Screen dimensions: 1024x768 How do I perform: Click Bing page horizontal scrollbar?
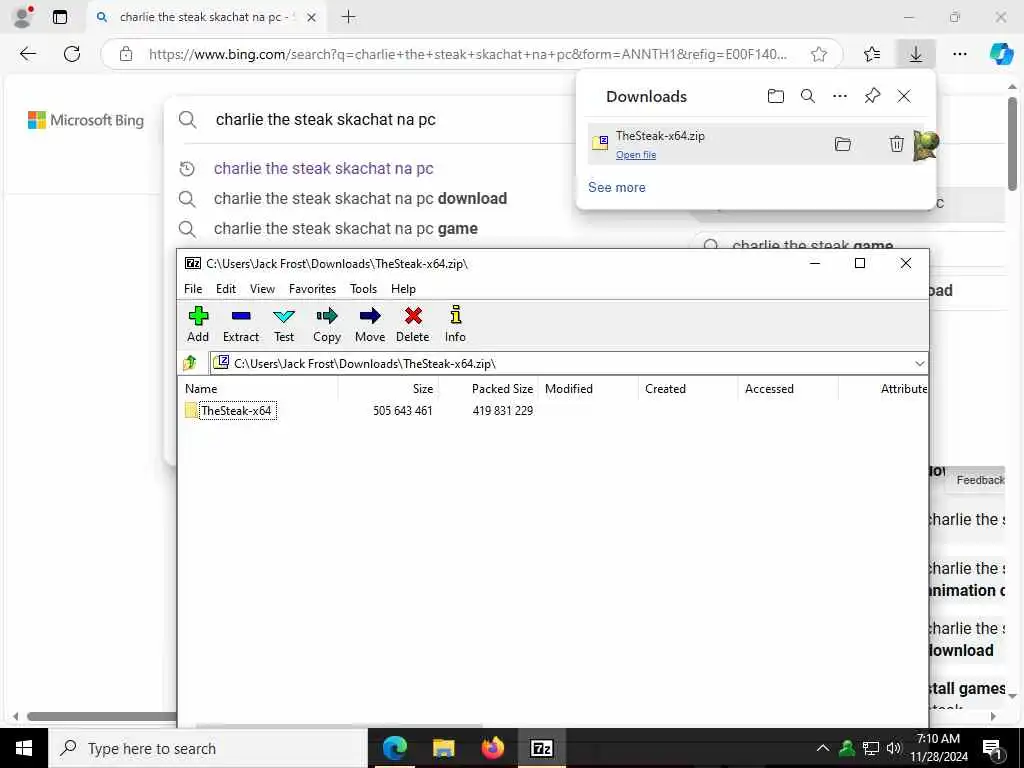pyautogui.click(x=101, y=716)
